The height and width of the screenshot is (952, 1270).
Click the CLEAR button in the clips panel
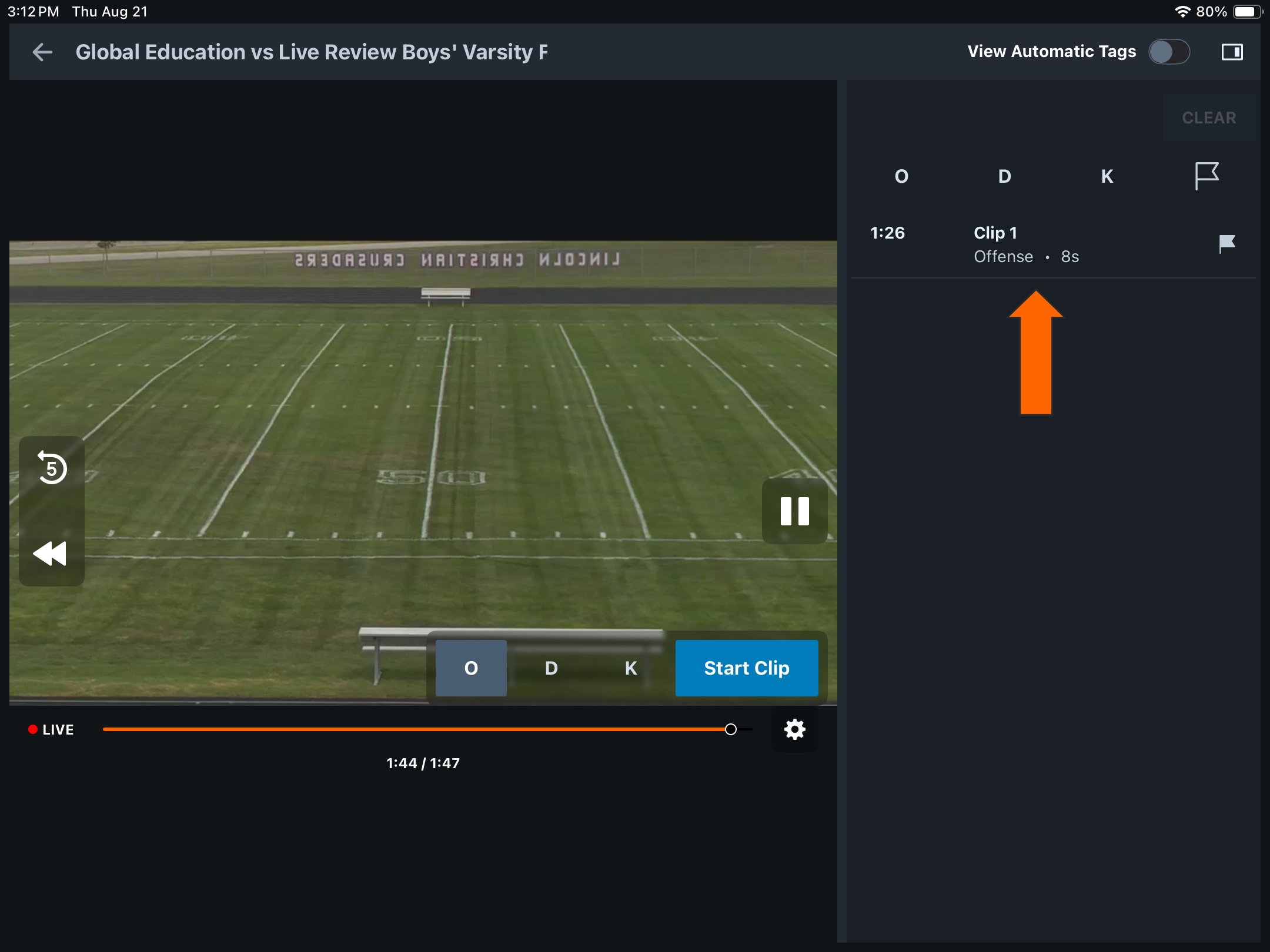coord(1209,117)
